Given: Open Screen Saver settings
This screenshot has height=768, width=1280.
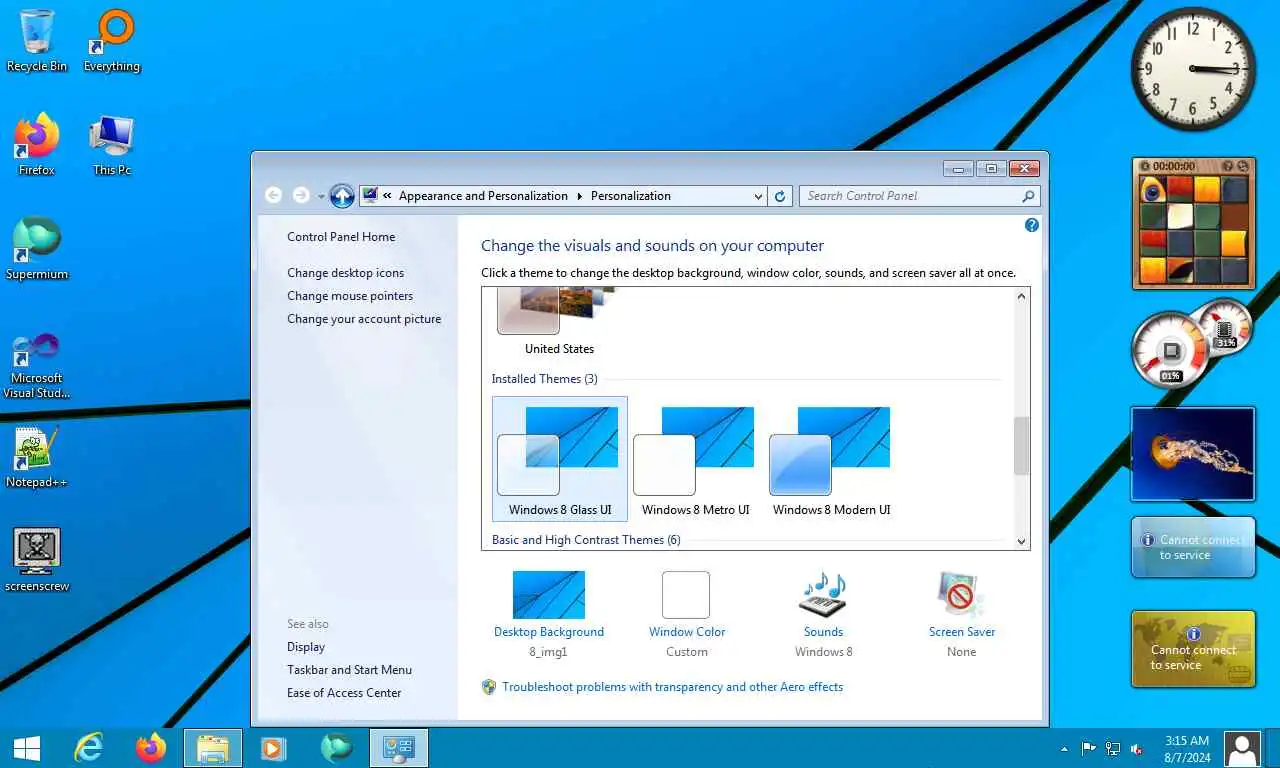Looking at the screenshot, I should [961, 613].
